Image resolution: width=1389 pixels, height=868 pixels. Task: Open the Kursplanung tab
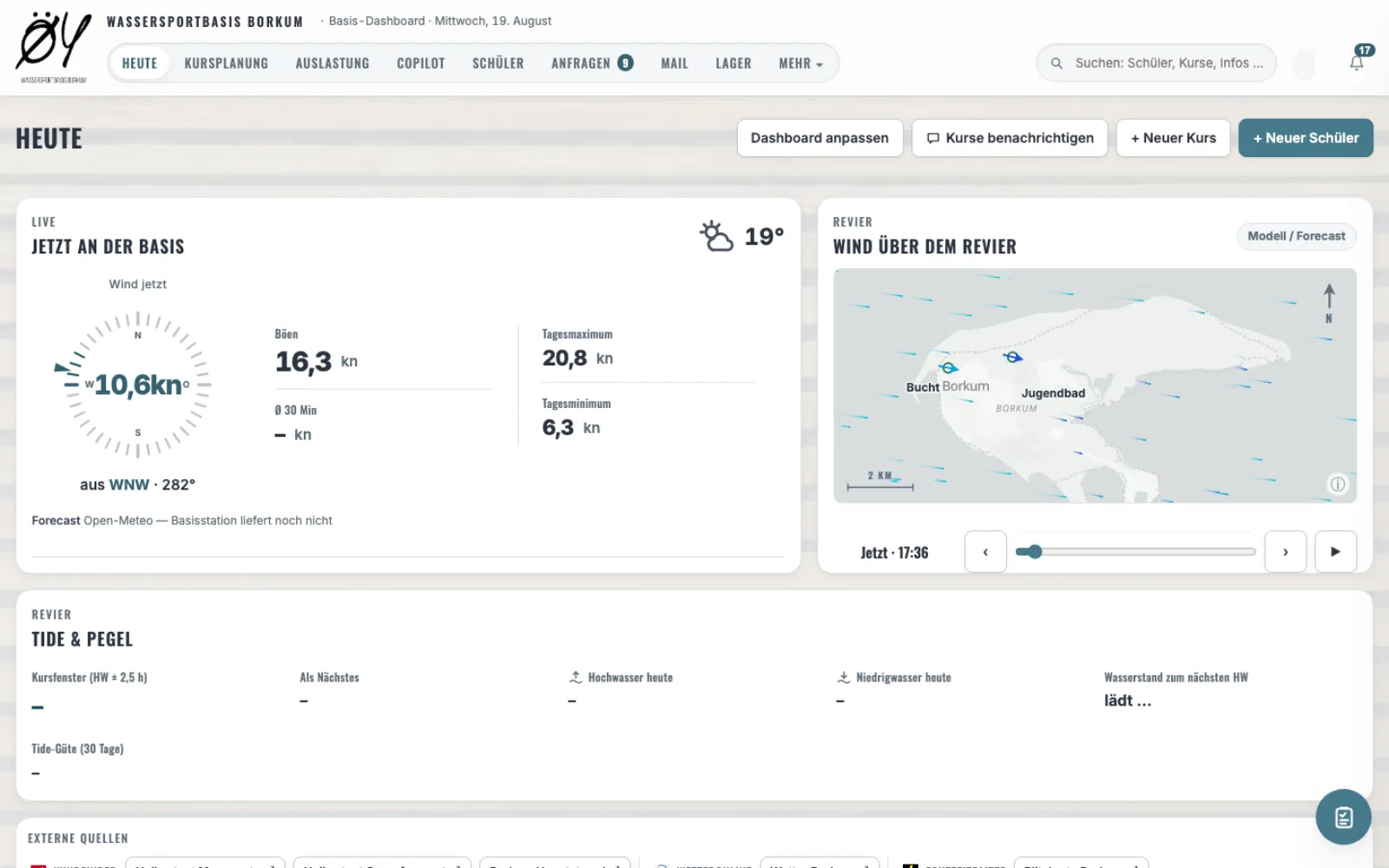(226, 63)
